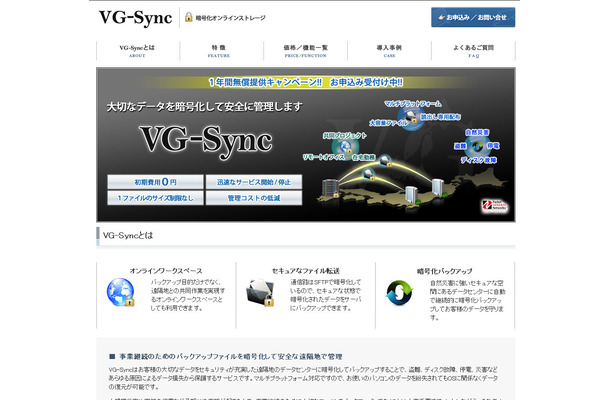Click the 事業継続のためのバックアップファイル heading
Image resolution: width=610 pixels, height=400 pixels.
230,356
